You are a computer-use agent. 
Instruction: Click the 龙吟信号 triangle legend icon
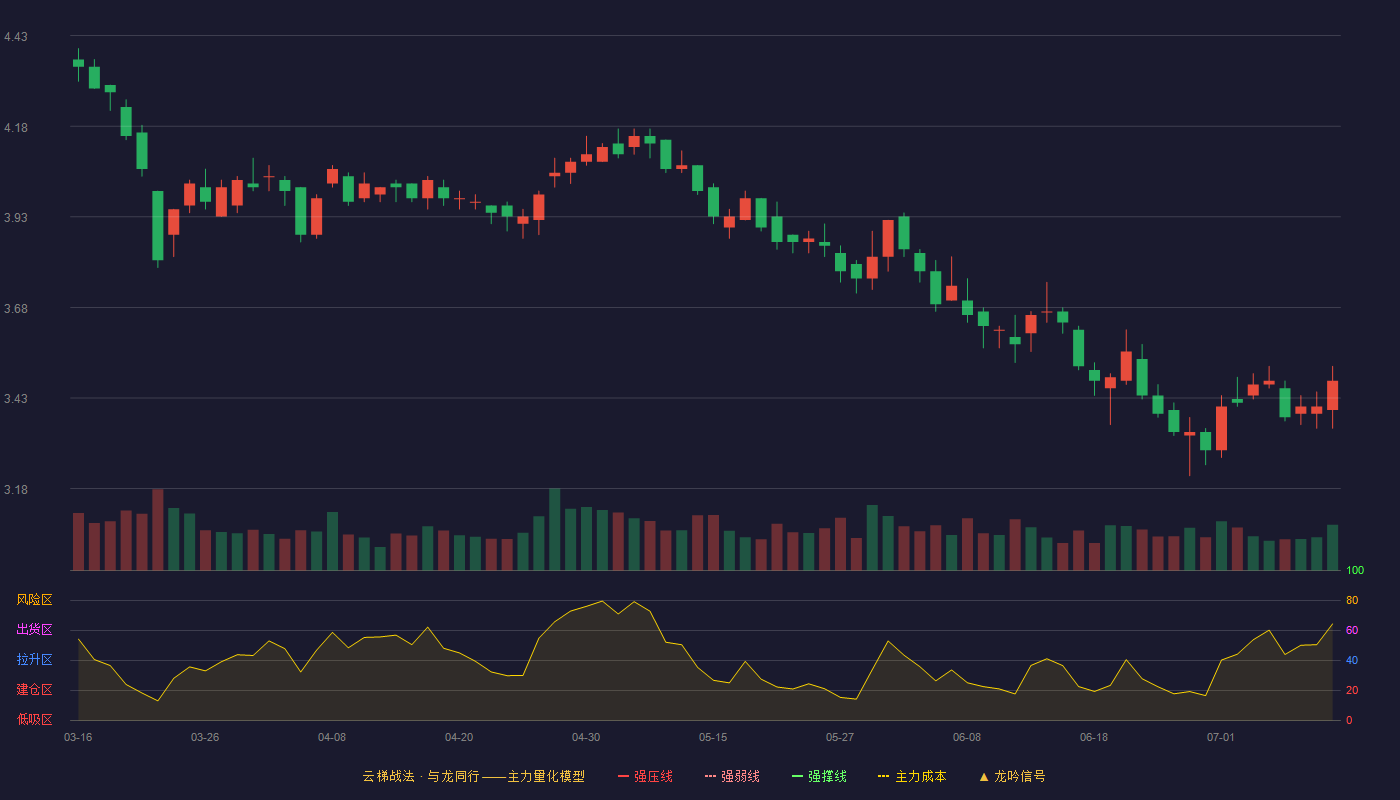click(984, 776)
